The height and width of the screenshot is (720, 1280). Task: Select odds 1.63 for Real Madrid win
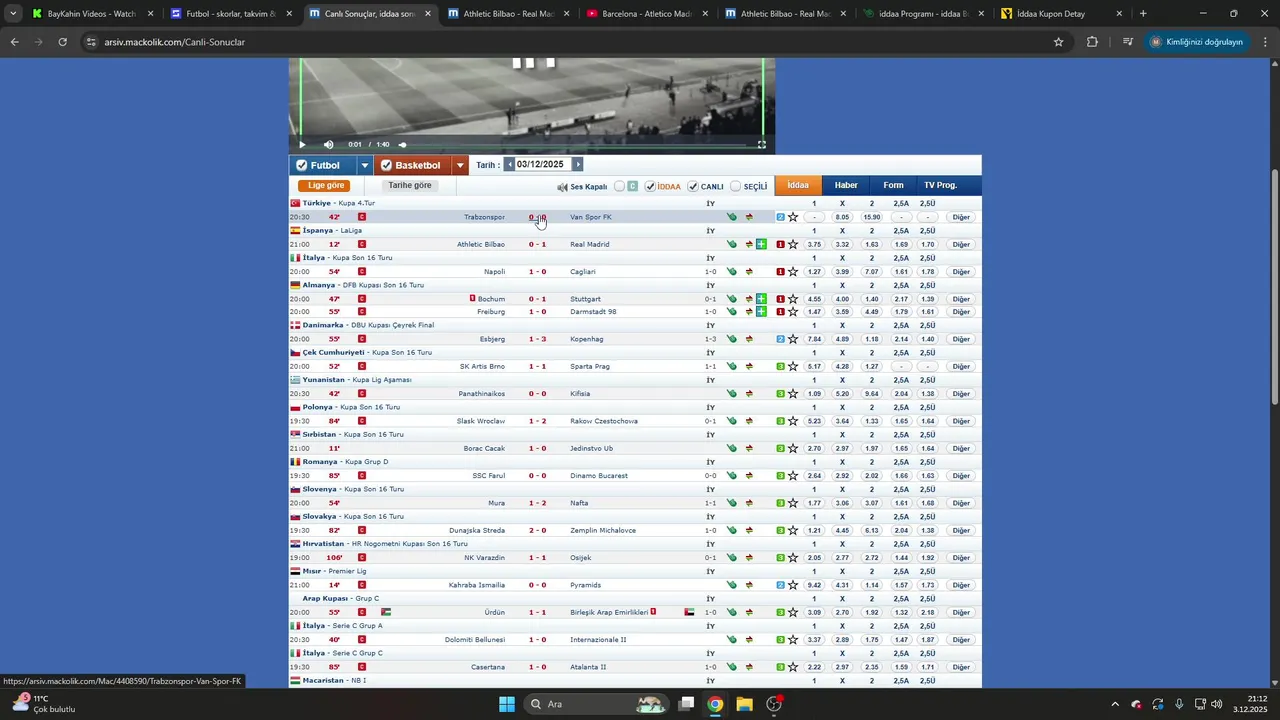pos(872,244)
